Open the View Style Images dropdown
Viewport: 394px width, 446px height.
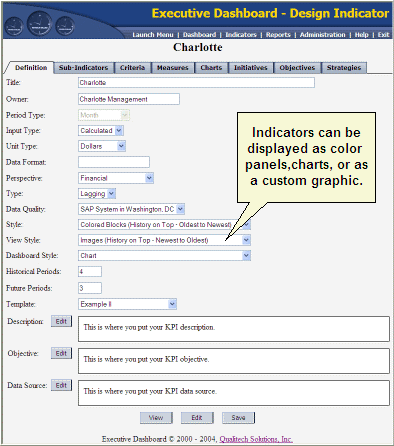pos(164,240)
